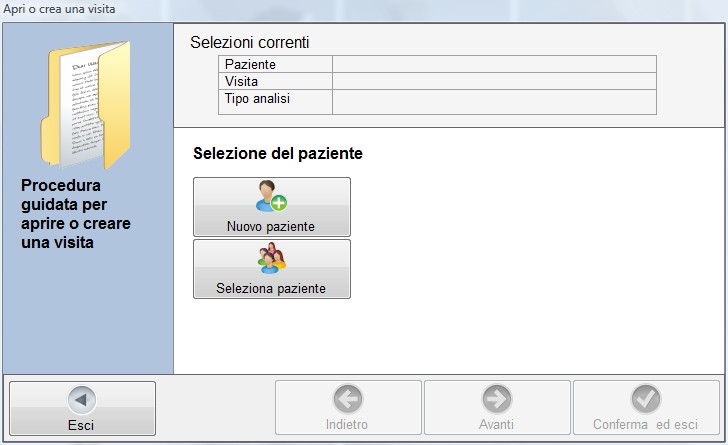728x445 pixels.
Task: Click the Esci back arrow icon
Action: pyautogui.click(x=82, y=400)
